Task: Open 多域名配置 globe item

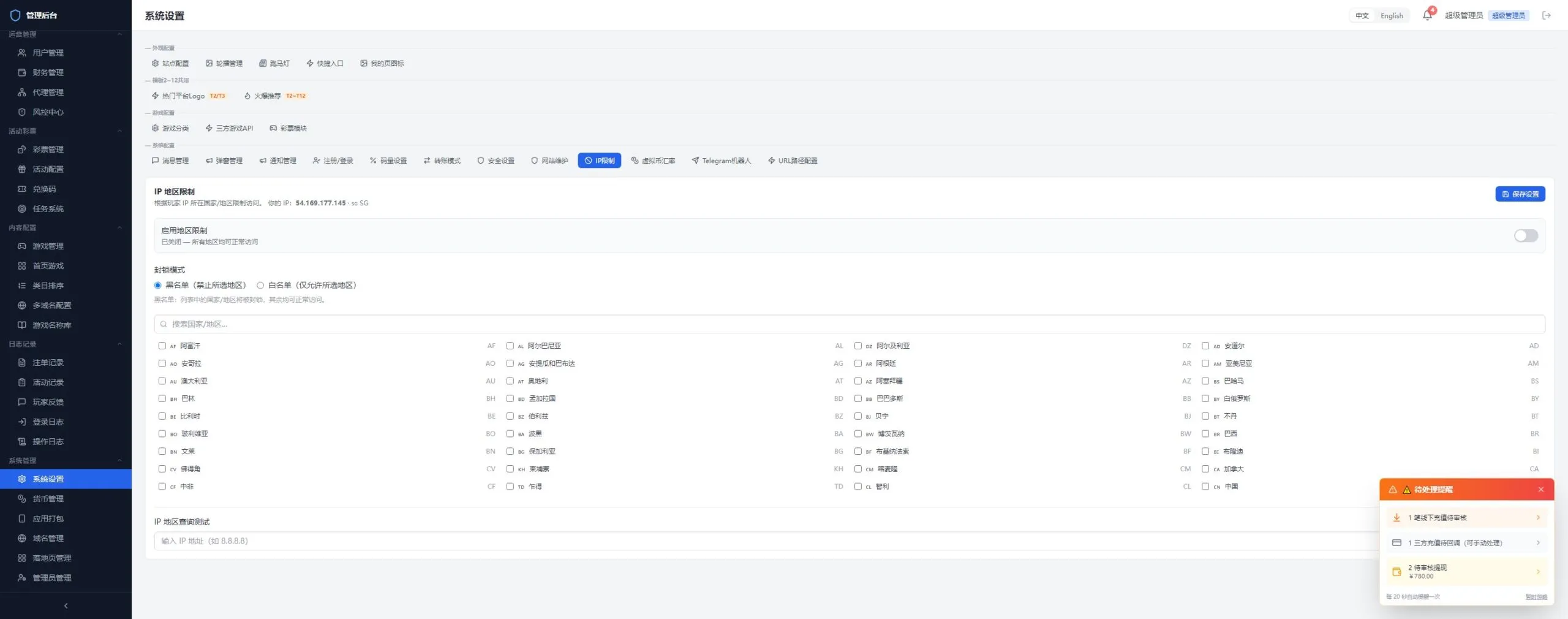Action: pyautogui.click(x=66, y=305)
